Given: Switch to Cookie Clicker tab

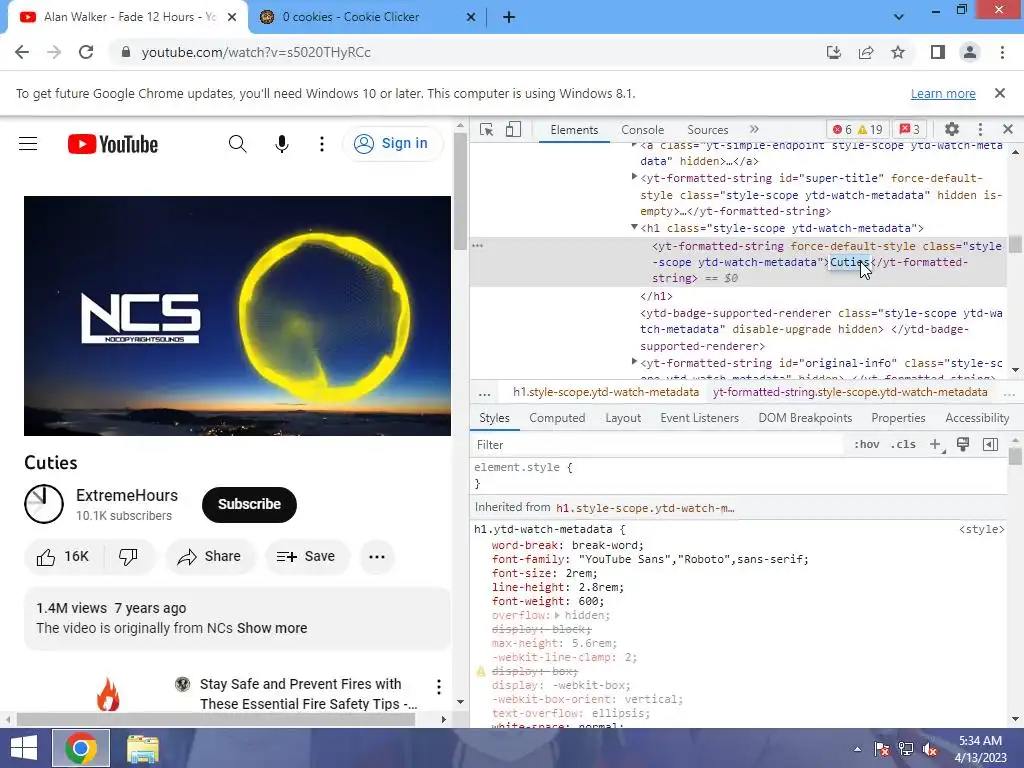Looking at the screenshot, I should pyautogui.click(x=368, y=17).
